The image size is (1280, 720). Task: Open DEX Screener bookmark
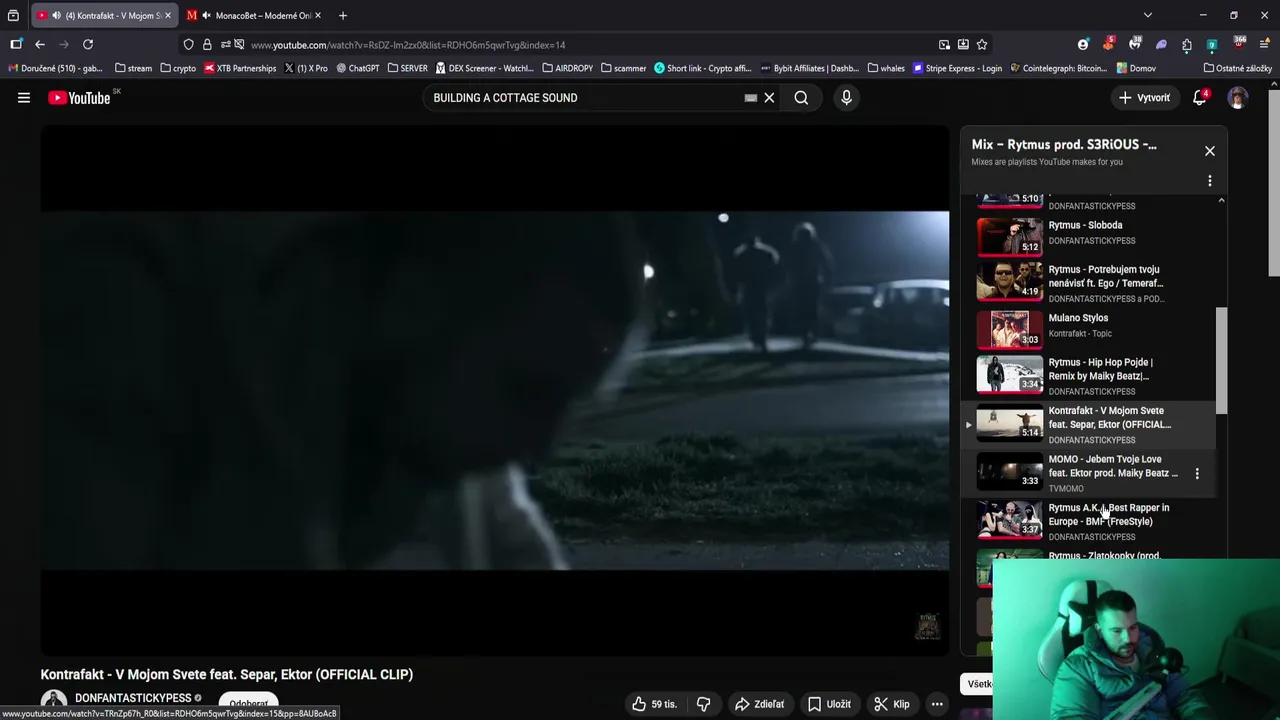[x=484, y=68]
